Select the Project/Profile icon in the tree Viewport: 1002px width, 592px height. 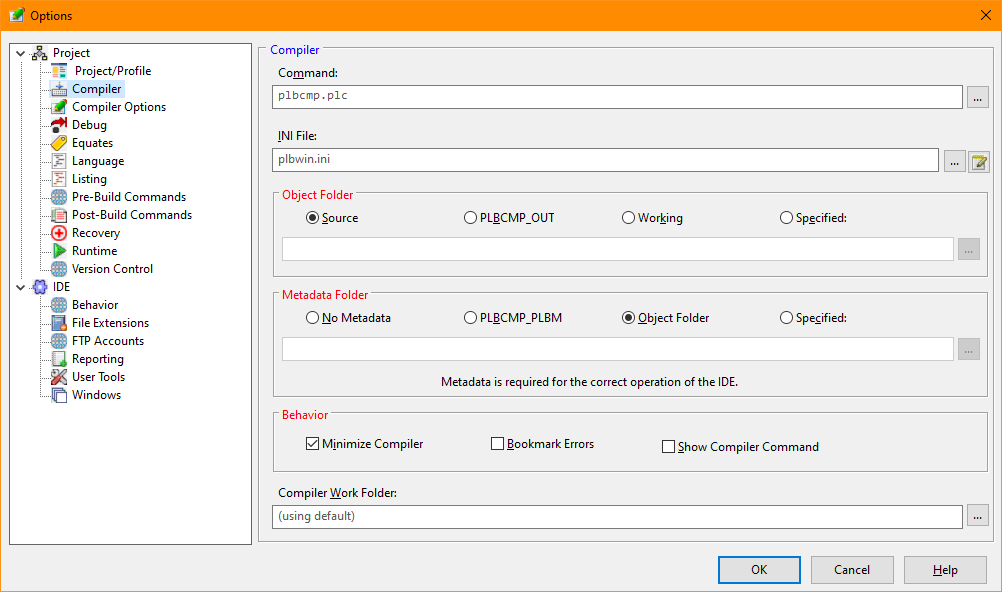pyautogui.click(x=58, y=70)
